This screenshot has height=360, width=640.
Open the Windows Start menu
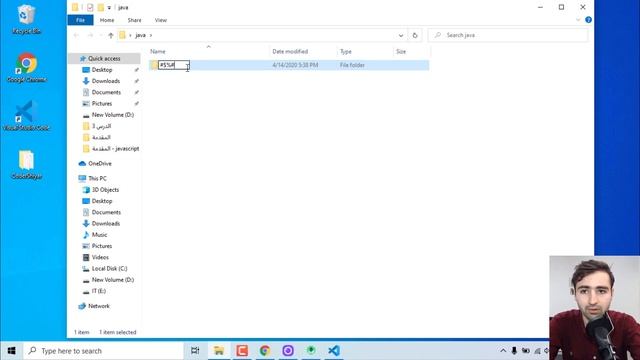pos(11,351)
